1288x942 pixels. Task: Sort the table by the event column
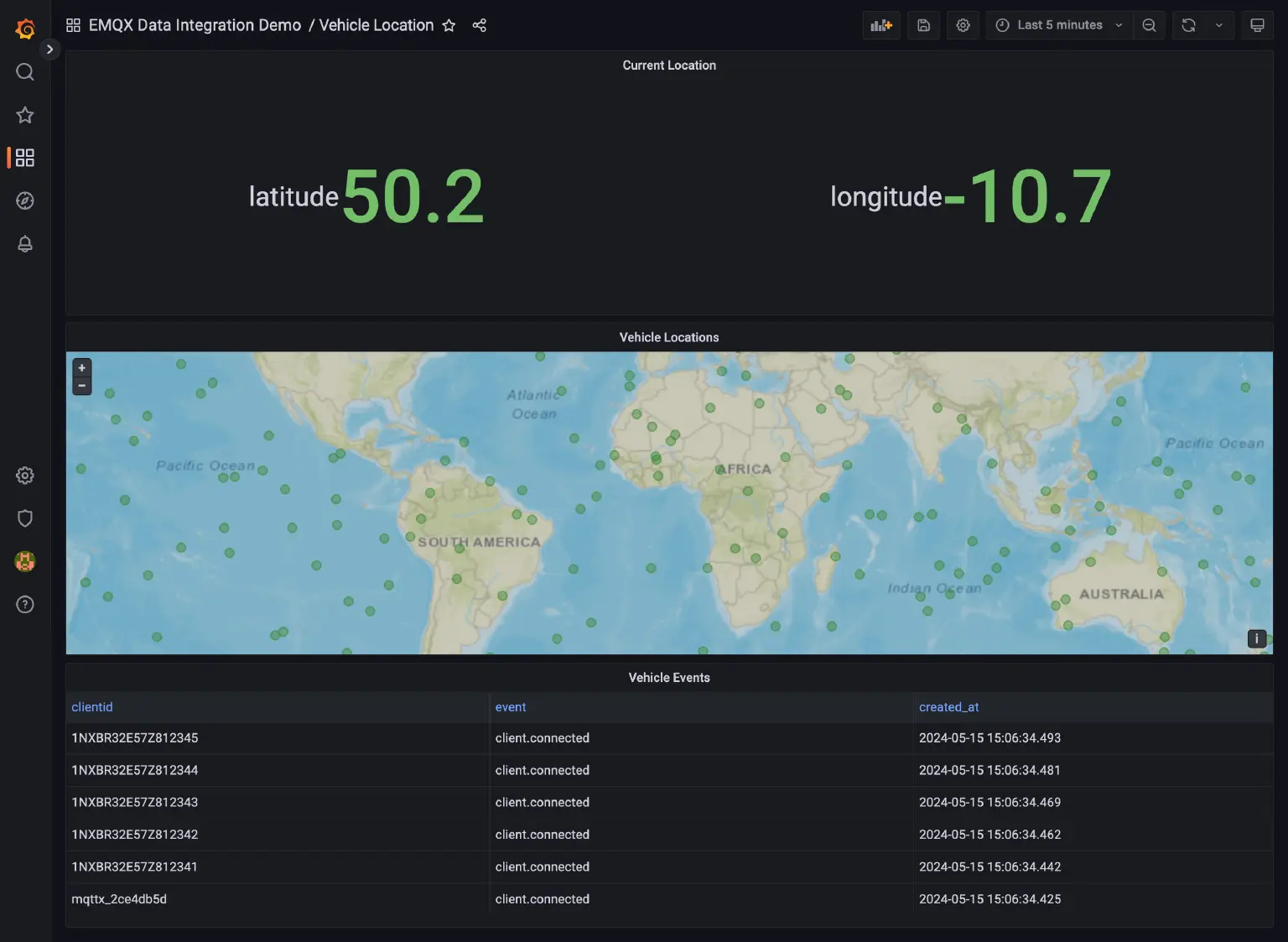tap(511, 707)
